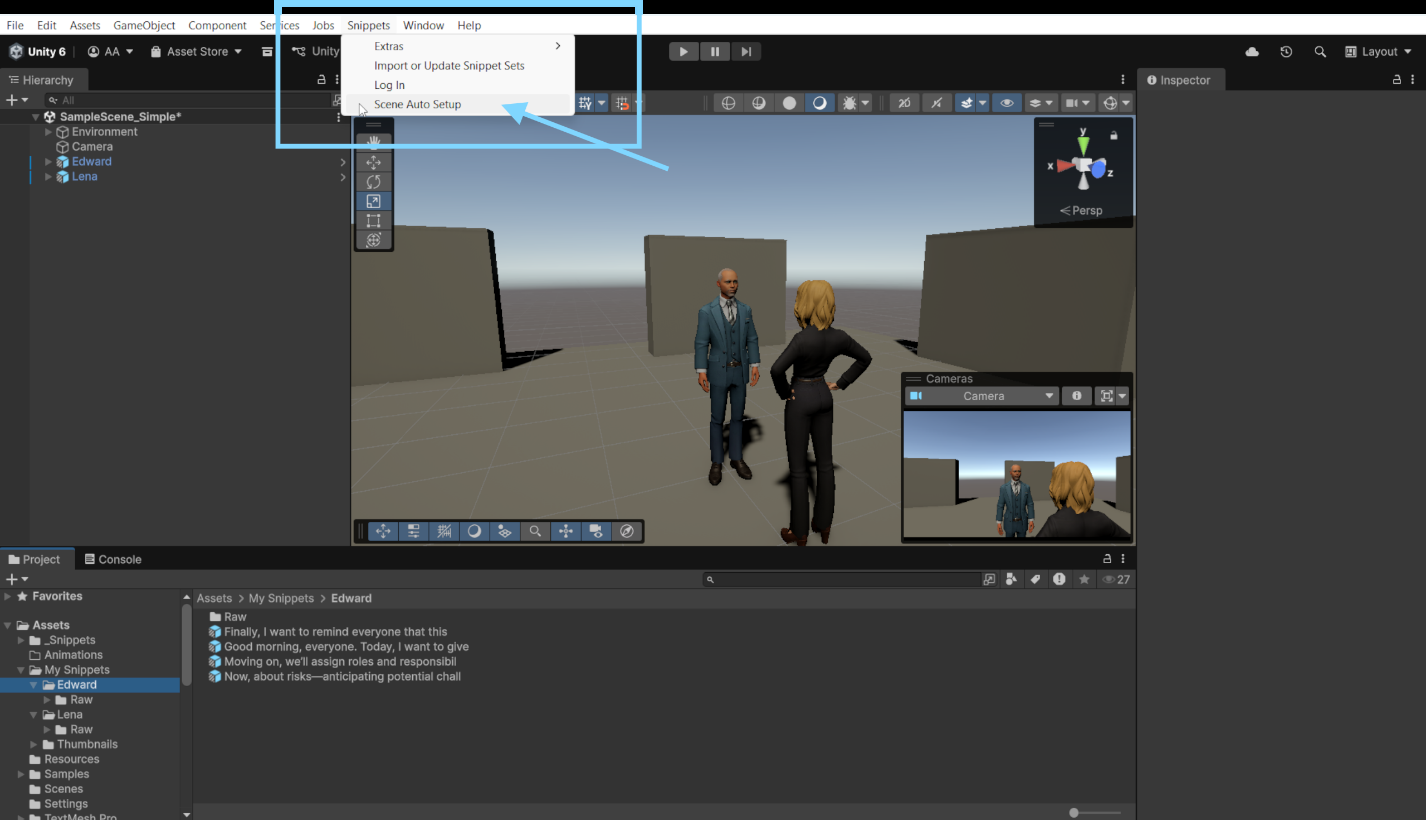Screen dimensions: 1426x820
Task: Expand the Environment object in Hierarchy
Action: coord(49,132)
